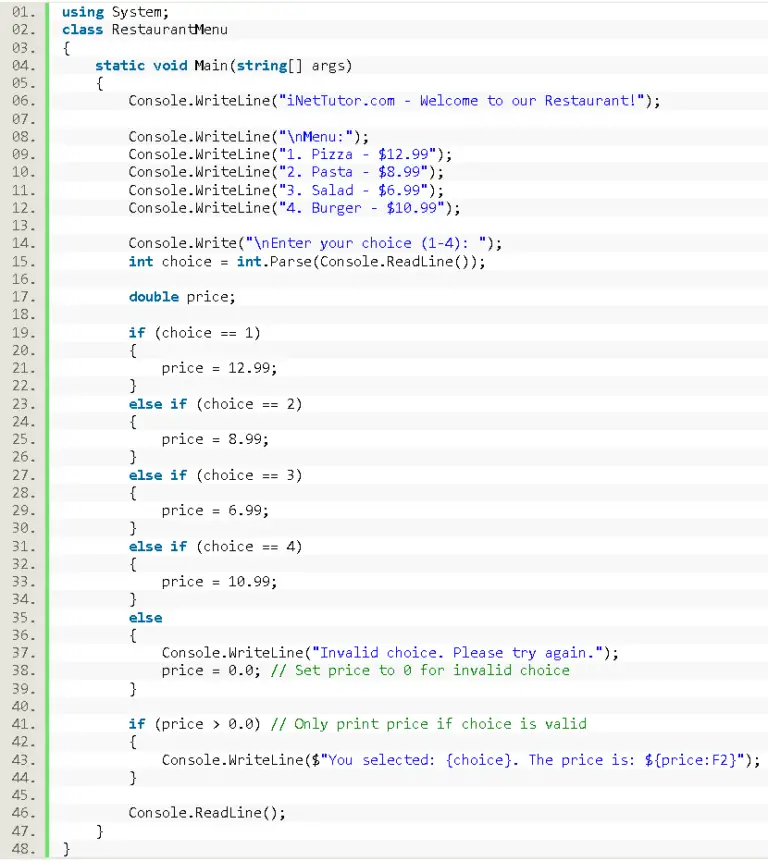
Task: Click the "price = 10.99;" assignment
Action: (219, 582)
